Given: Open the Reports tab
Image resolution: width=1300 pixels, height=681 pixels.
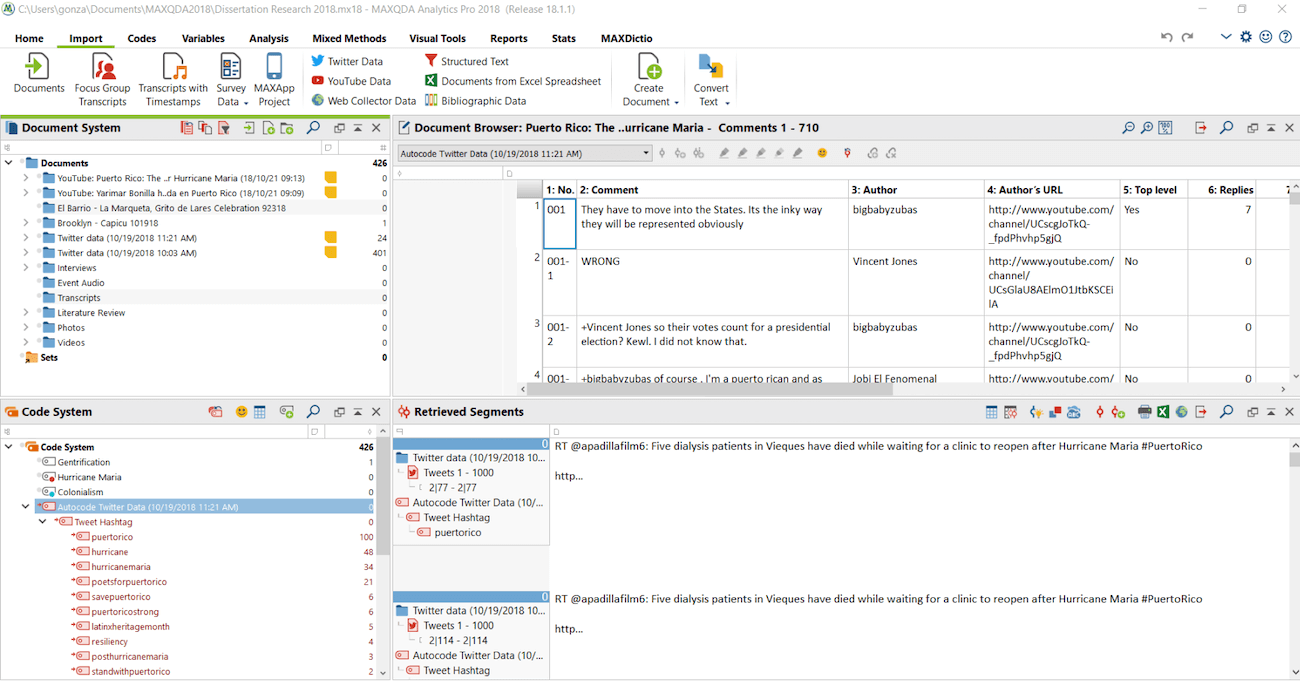Looking at the screenshot, I should click(x=509, y=38).
